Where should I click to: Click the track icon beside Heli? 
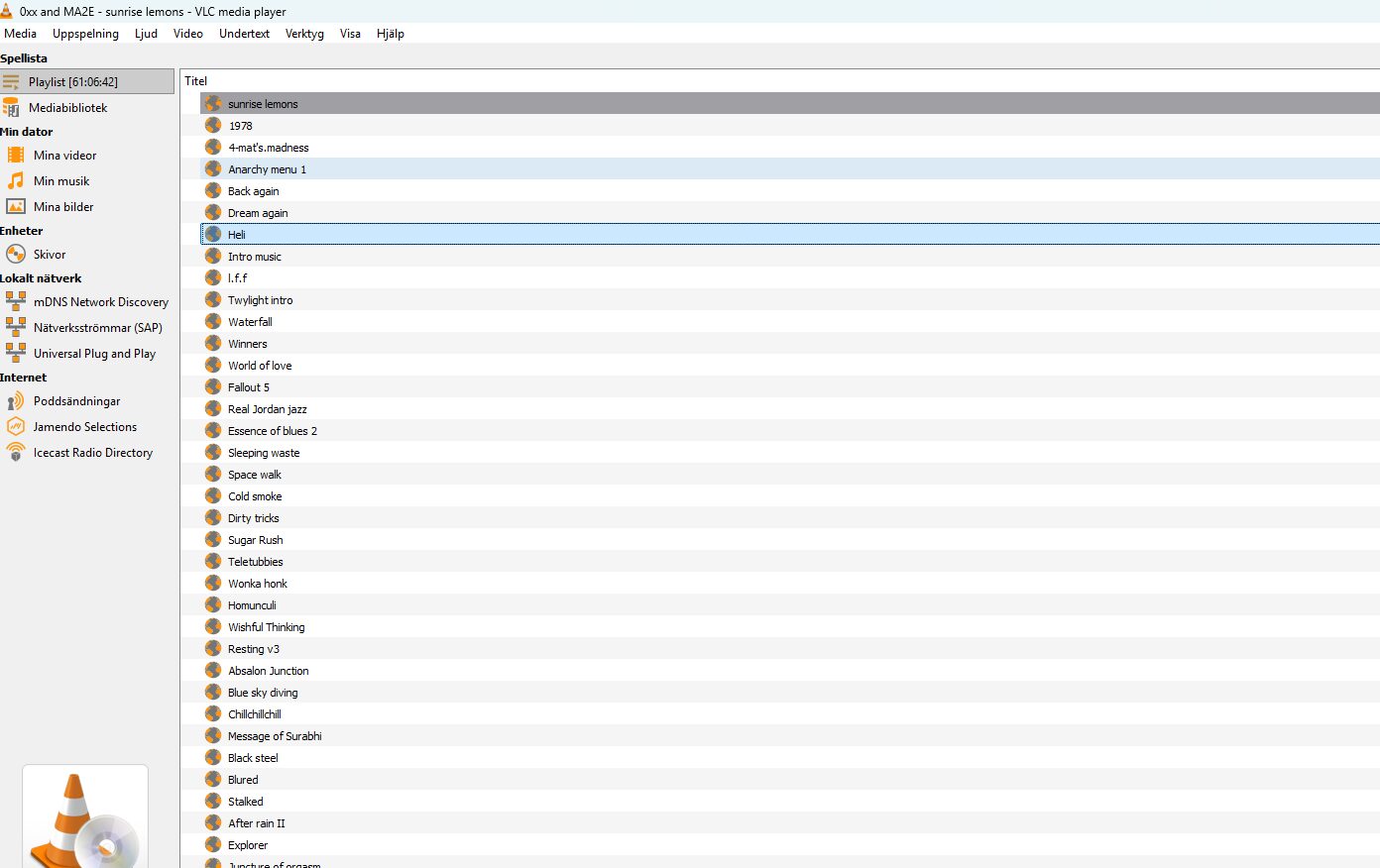[213, 234]
